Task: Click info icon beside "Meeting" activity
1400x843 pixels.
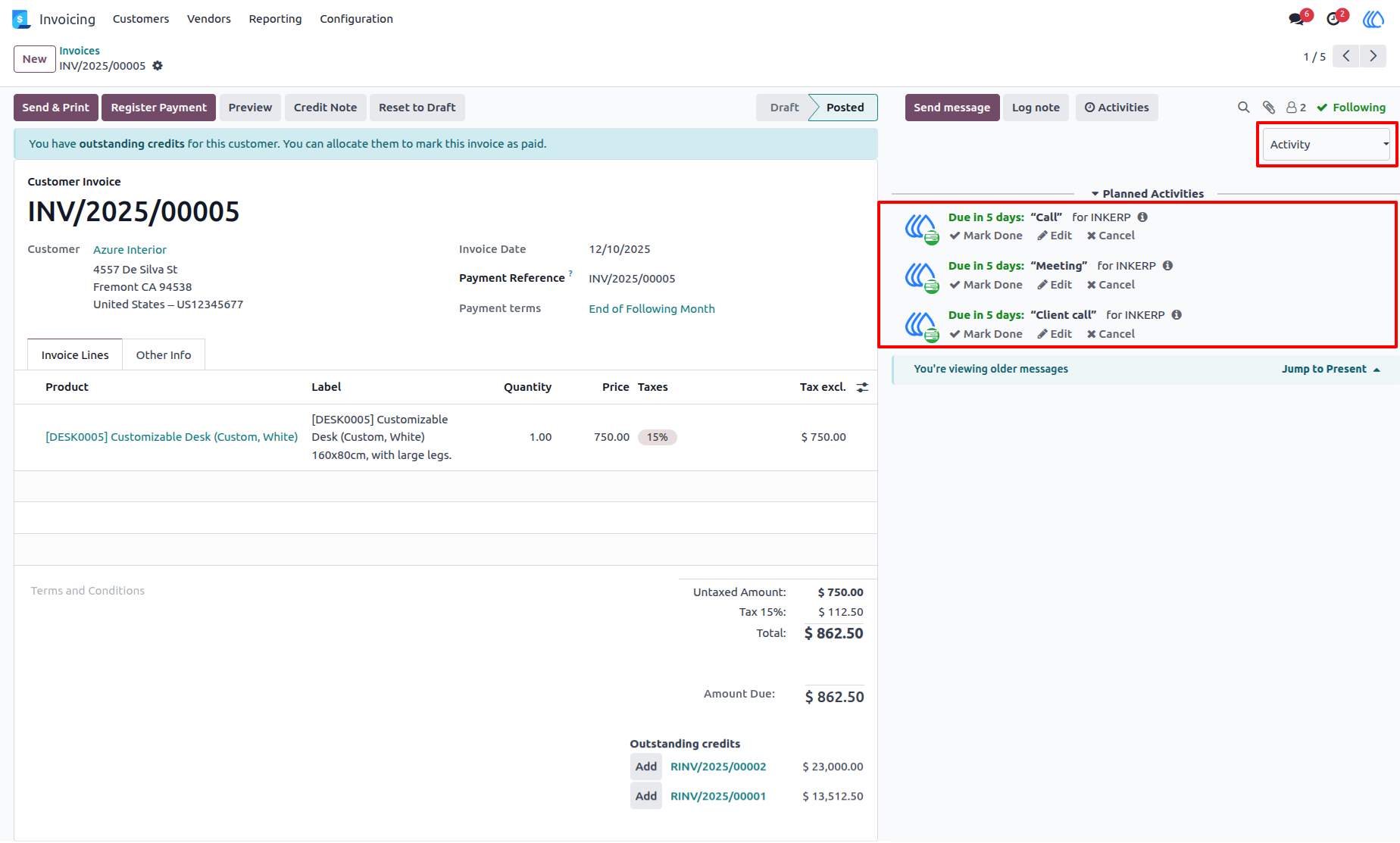Action: tap(1167, 266)
